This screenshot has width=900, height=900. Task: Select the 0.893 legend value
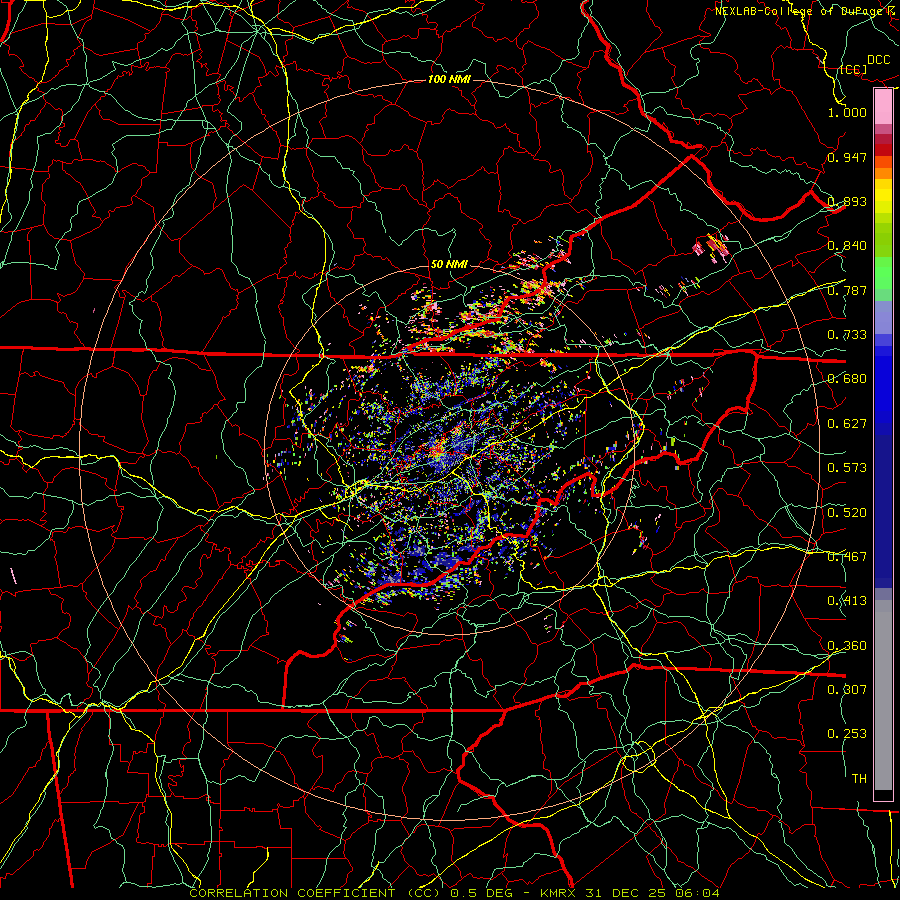pyautogui.click(x=847, y=201)
